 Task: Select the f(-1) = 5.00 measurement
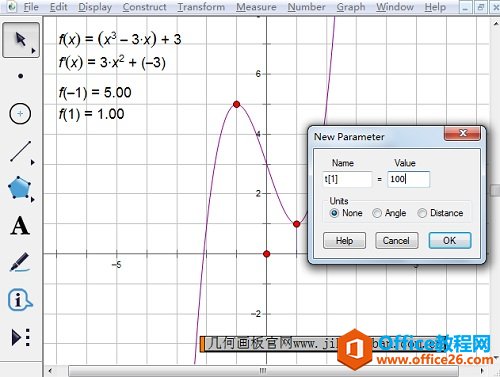95,93
